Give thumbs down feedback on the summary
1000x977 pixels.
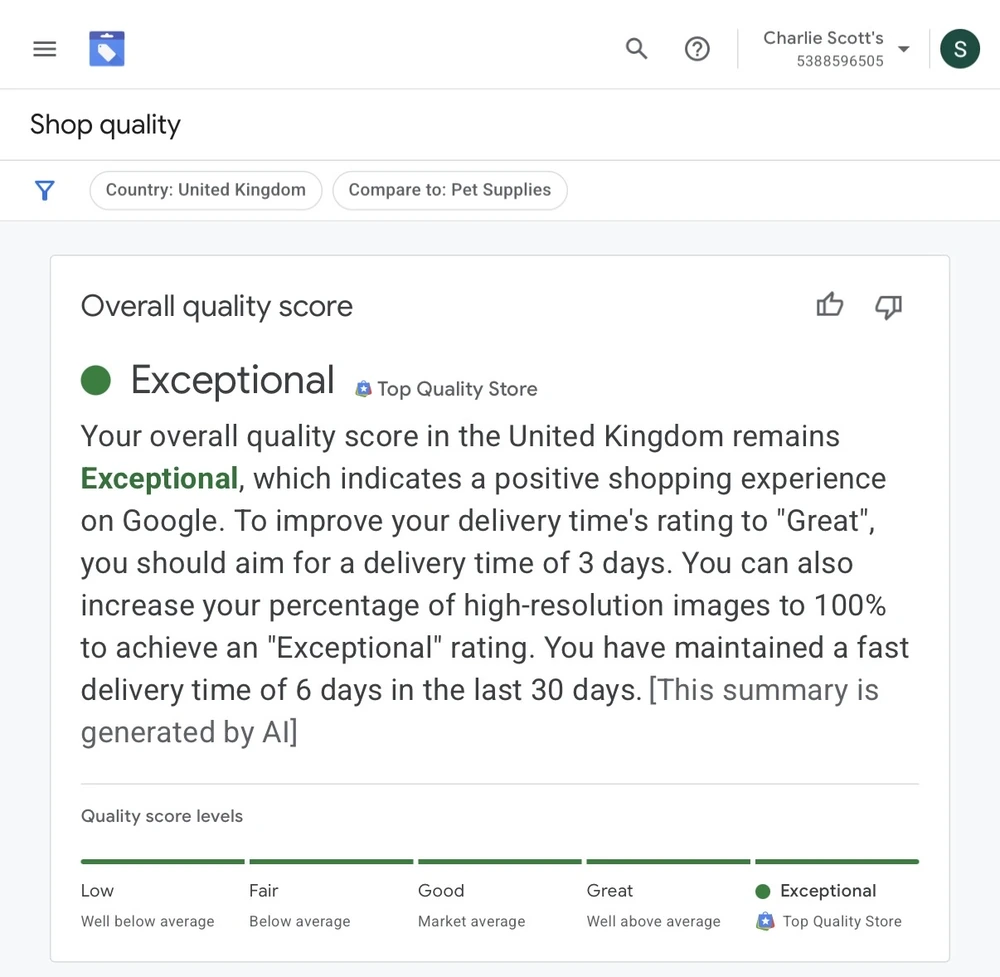[x=888, y=307]
